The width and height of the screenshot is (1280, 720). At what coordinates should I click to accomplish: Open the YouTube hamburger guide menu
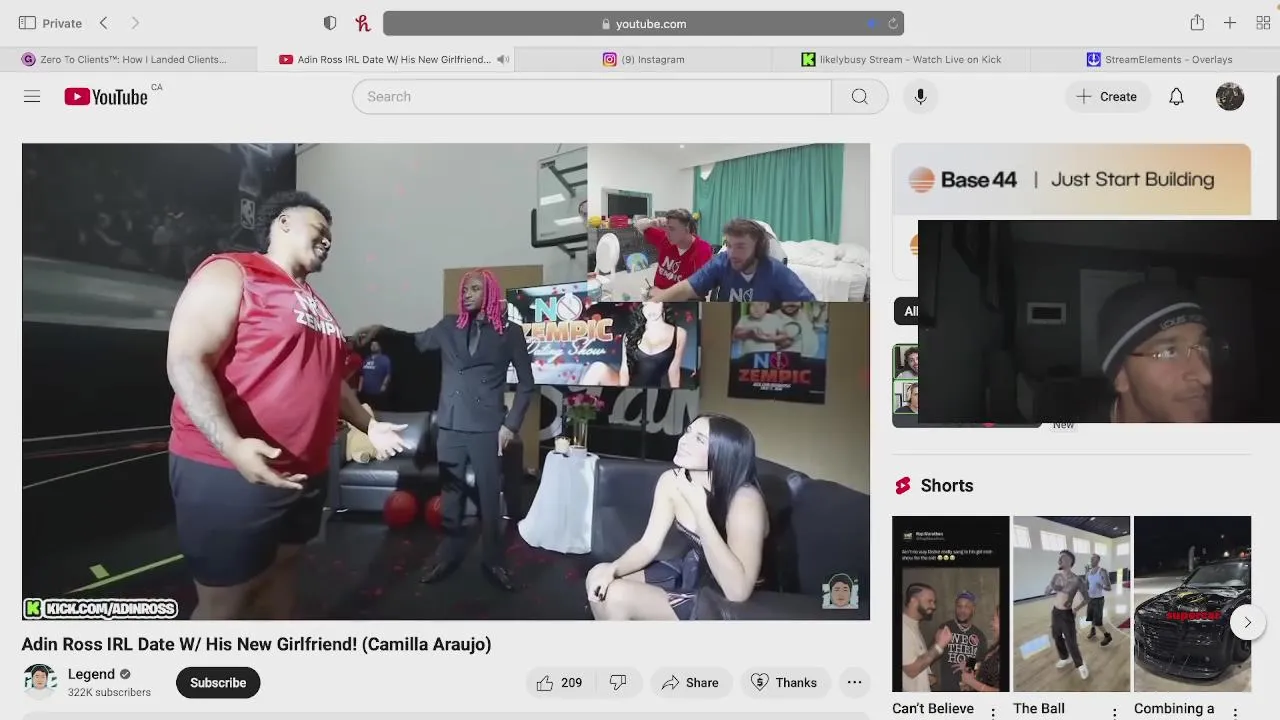click(32, 96)
